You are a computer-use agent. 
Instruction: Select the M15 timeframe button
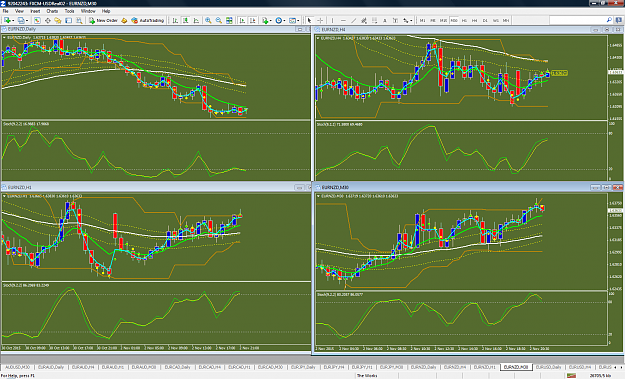point(443,20)
